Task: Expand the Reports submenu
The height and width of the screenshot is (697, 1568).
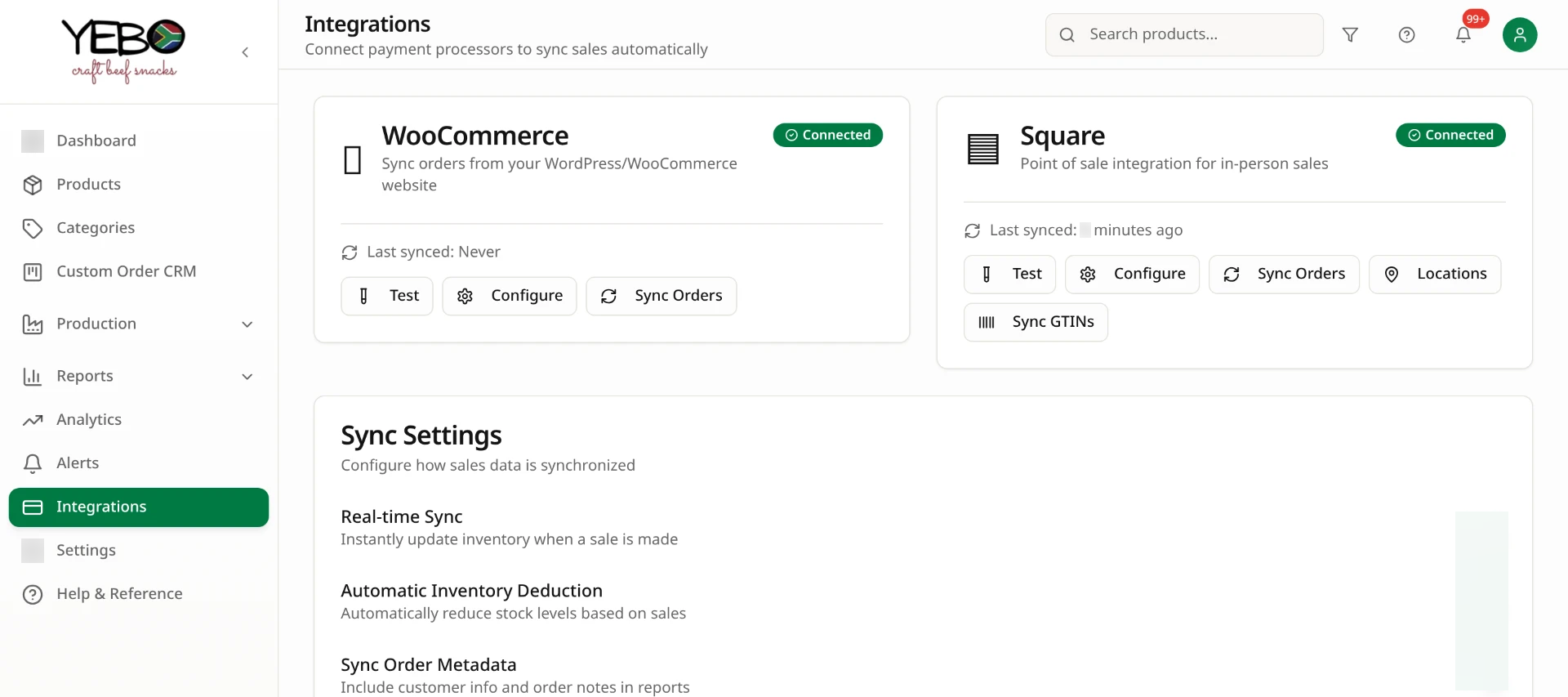Action: tap(139, 376)
